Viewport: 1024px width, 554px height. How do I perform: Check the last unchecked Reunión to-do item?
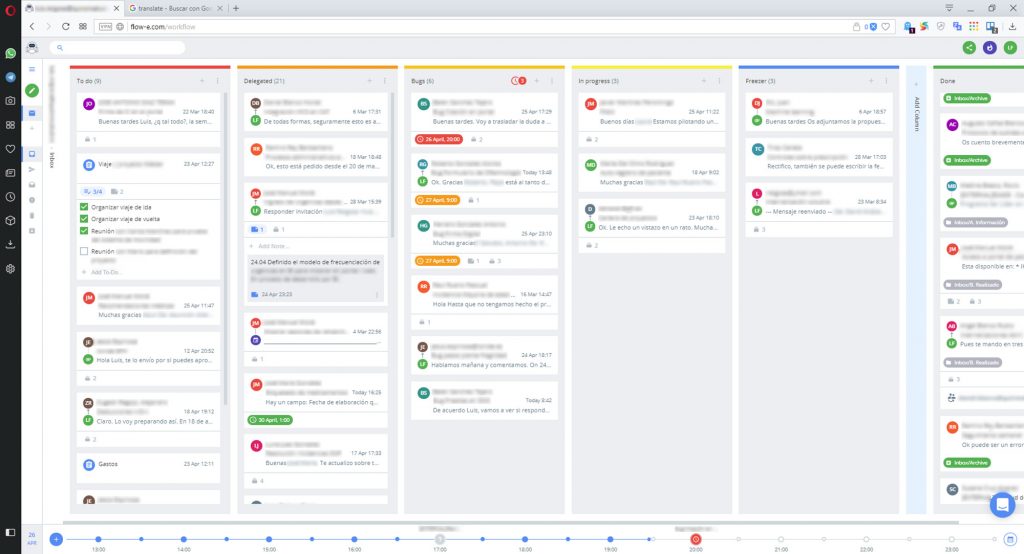pos(84,251)
